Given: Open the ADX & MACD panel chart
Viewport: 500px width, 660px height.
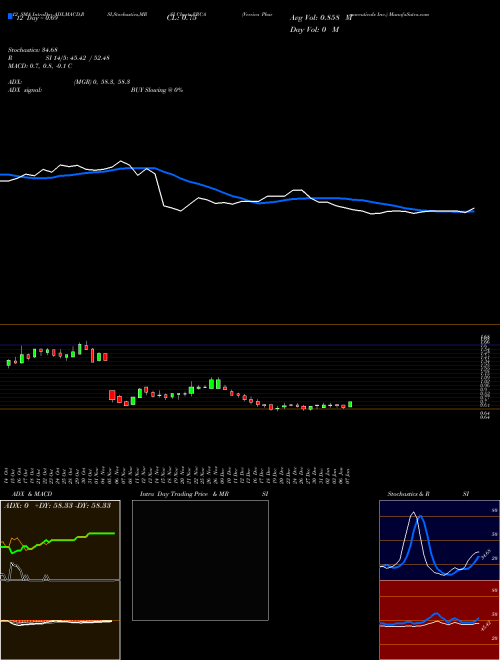Looking at the screenshot, I should [x=60, y=580].
